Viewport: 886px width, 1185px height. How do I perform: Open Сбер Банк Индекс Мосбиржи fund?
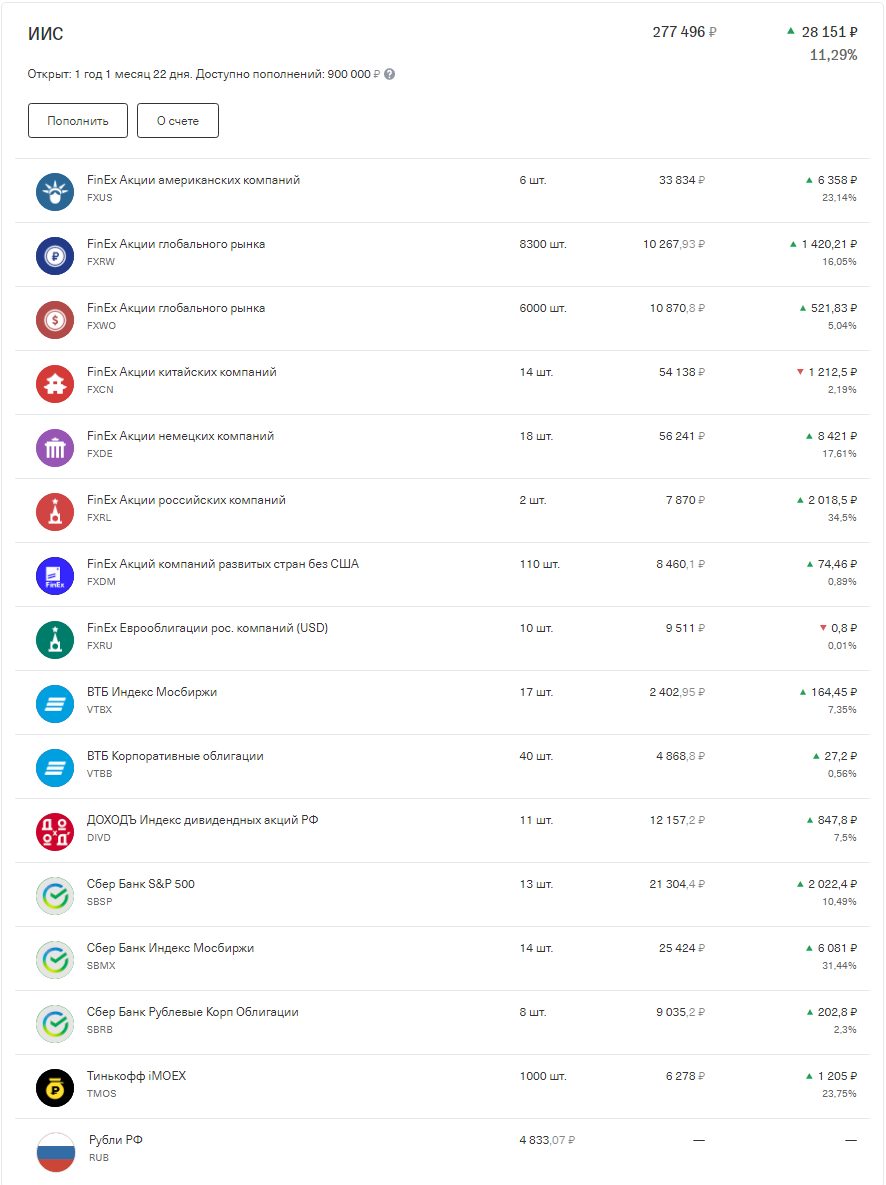tap(442, 958)
